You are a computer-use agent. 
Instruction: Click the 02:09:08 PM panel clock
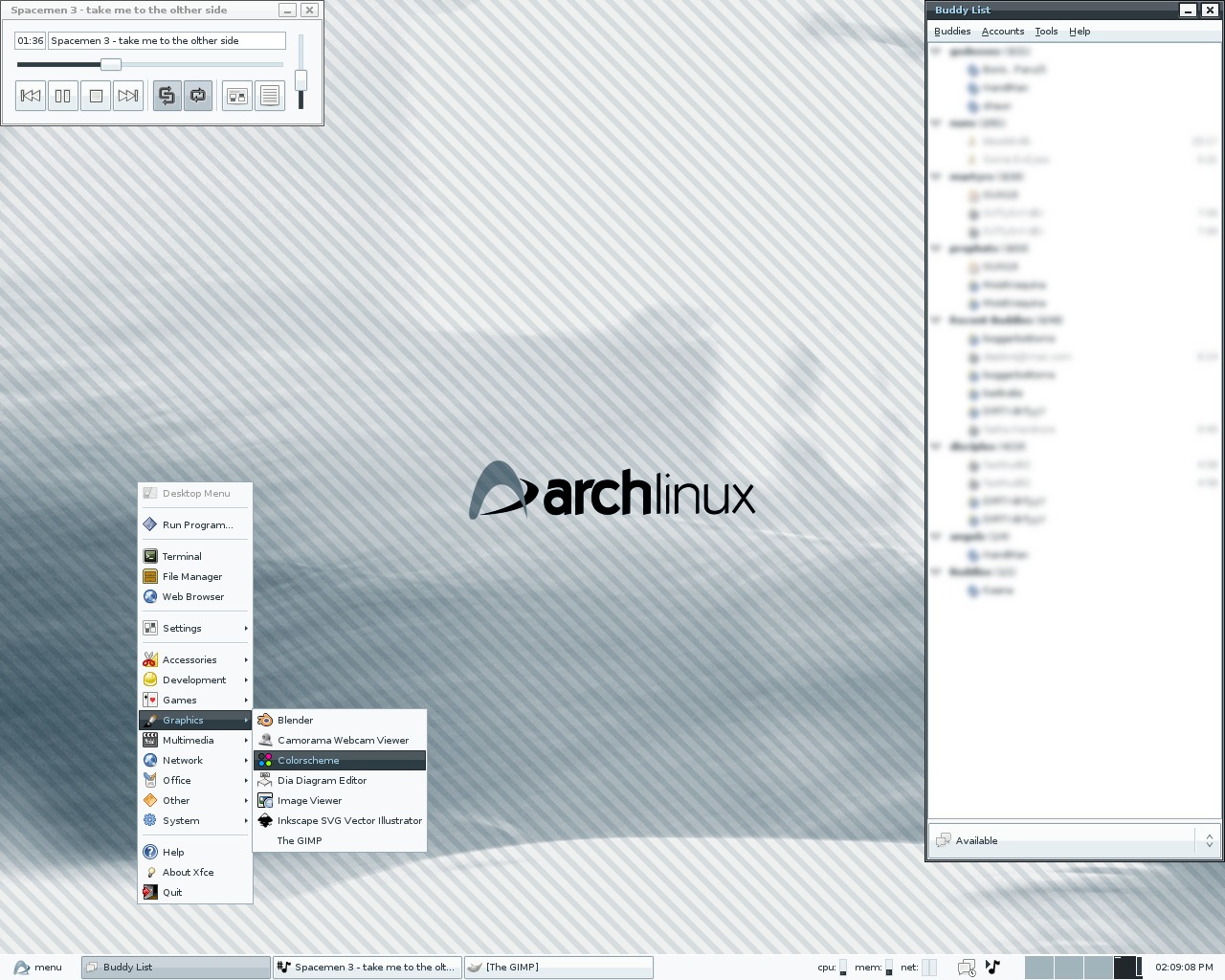(1184, 967)
